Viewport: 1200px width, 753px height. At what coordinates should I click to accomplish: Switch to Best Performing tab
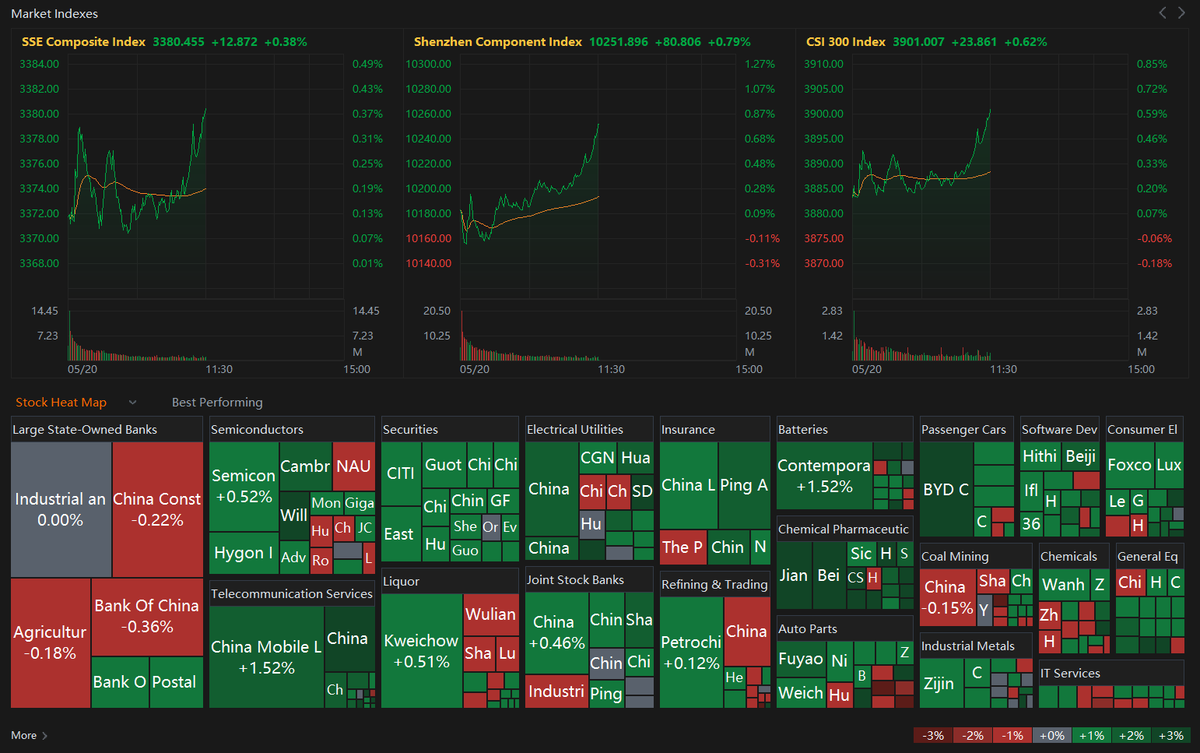(x=217, y=402)
